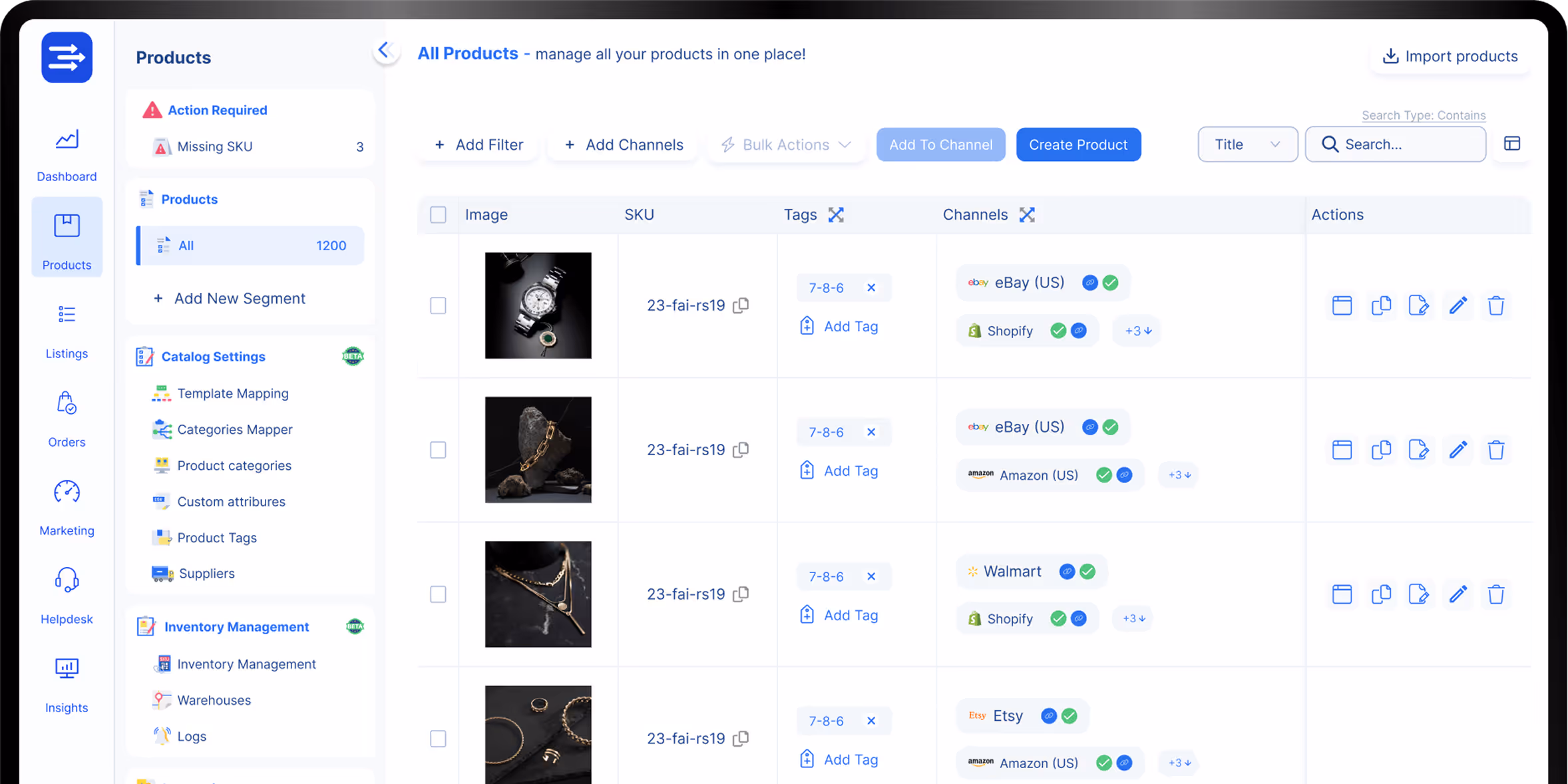
Task: Click the pencil edit icon for the Walmart product
Action: (1458, 594)
